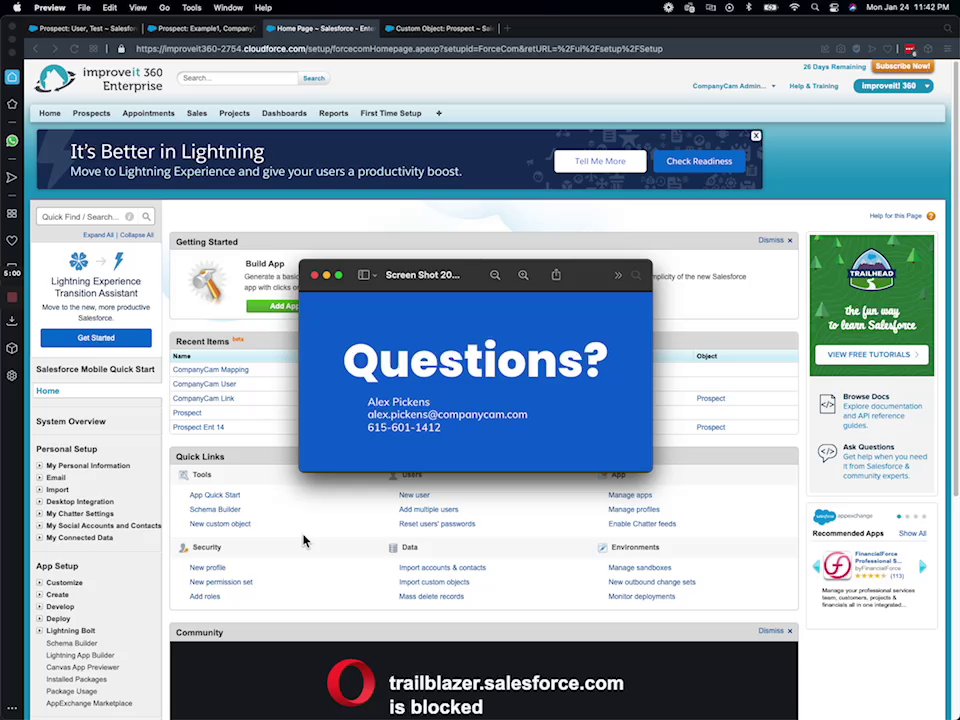Viewport: 960px width, 720px height.
Task: Click Show All recommended apps link
Action: click(x=912, y=534)
